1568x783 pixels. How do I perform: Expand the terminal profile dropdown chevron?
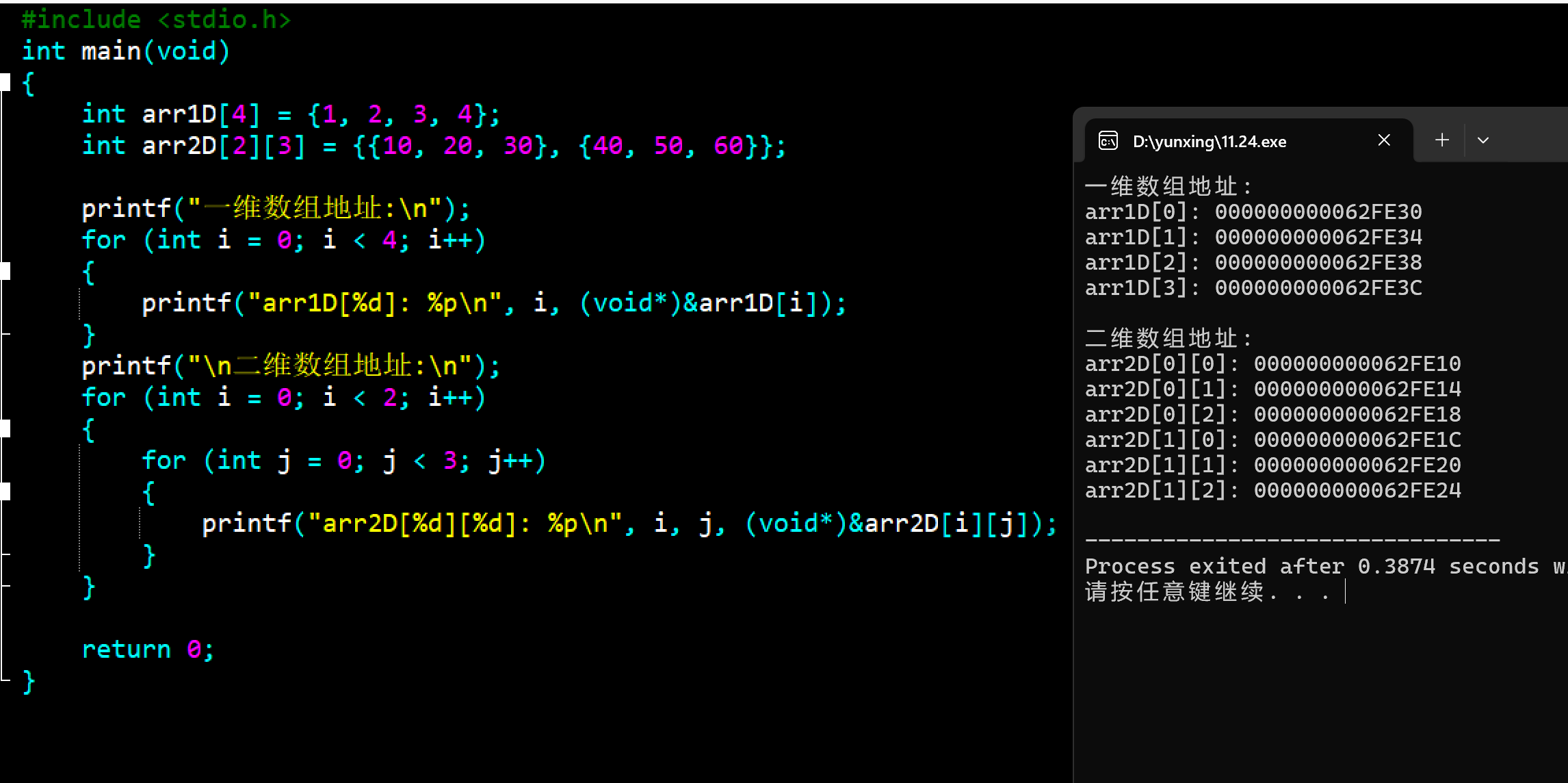coord(1482,140)
